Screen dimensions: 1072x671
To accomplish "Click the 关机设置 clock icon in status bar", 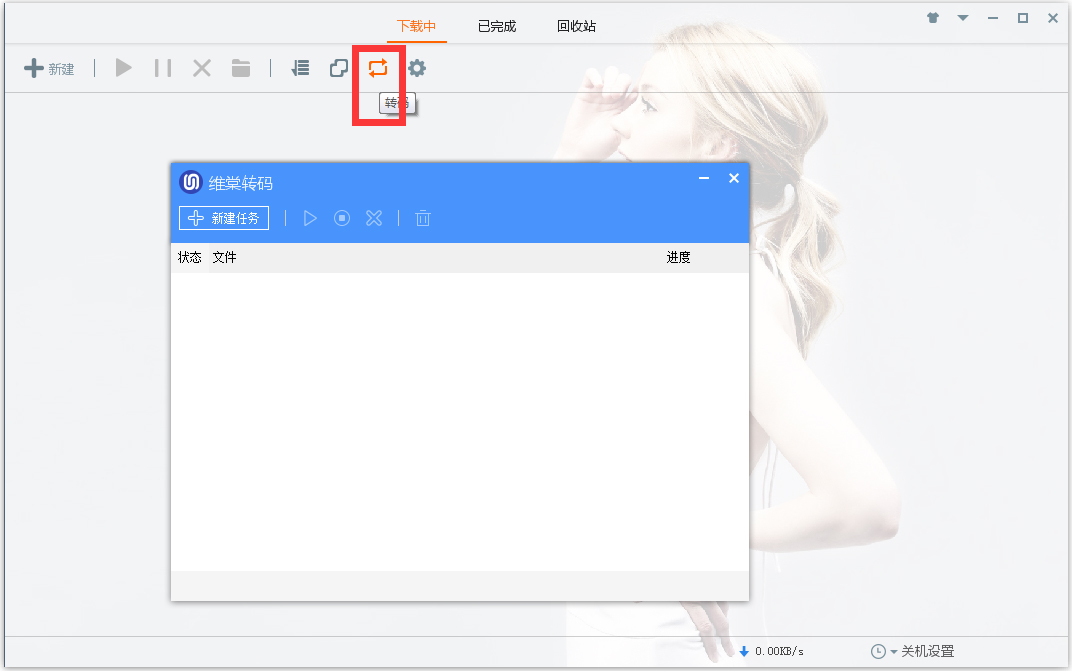I will [x=879, y=652].
